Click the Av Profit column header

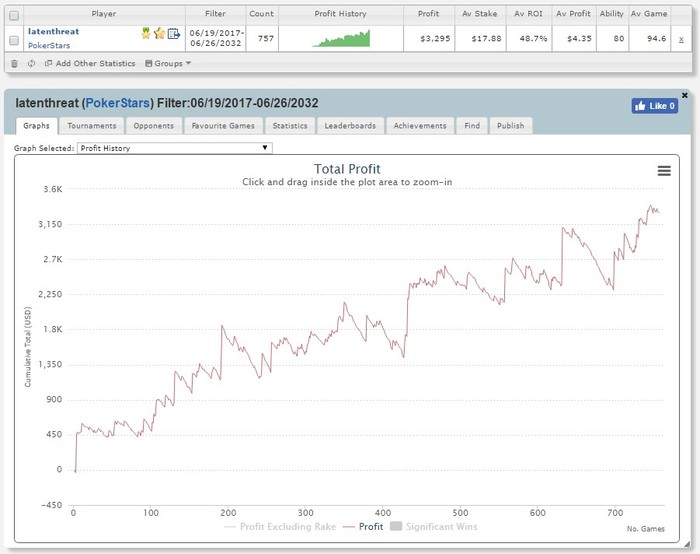573,14
